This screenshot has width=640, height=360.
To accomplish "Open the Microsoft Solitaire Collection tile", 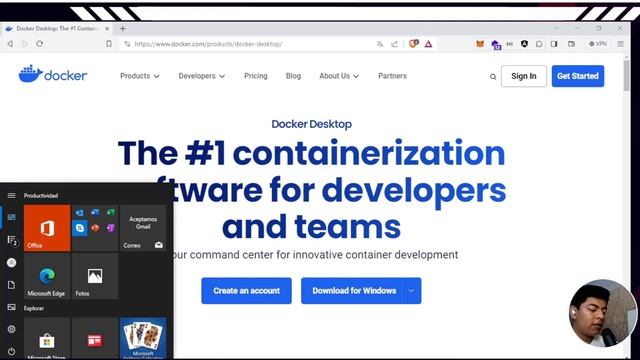I will [143, 339].
